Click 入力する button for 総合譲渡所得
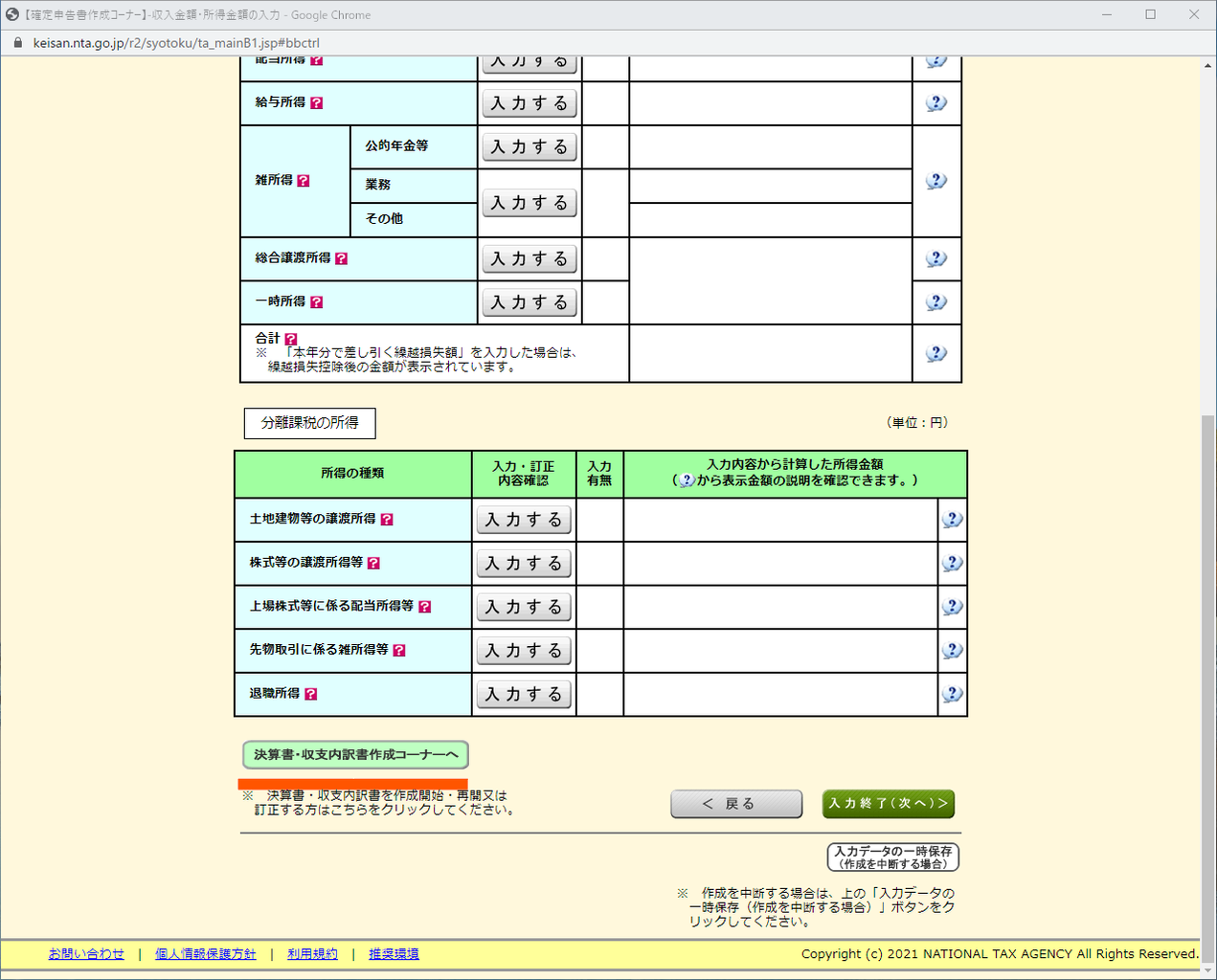Image resolution: width=1217 pixels, height=980 pixels. (x=530, y=258)
